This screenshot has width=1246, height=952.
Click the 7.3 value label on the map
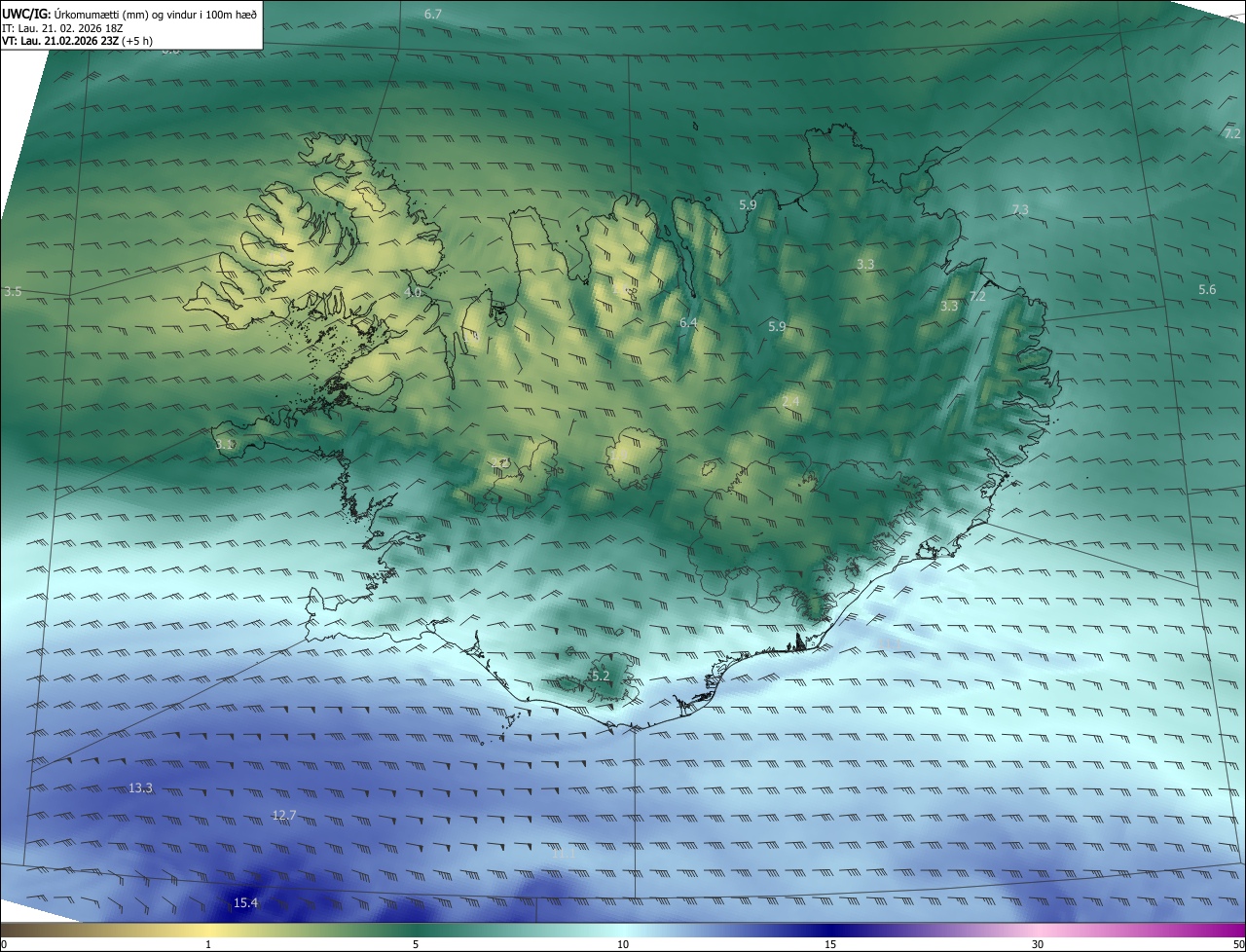click(x=1020, y=209)
